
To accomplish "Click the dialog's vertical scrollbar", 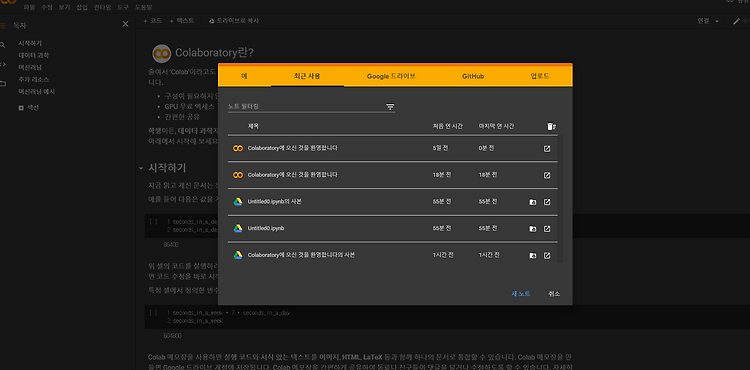I will point(560,198).
